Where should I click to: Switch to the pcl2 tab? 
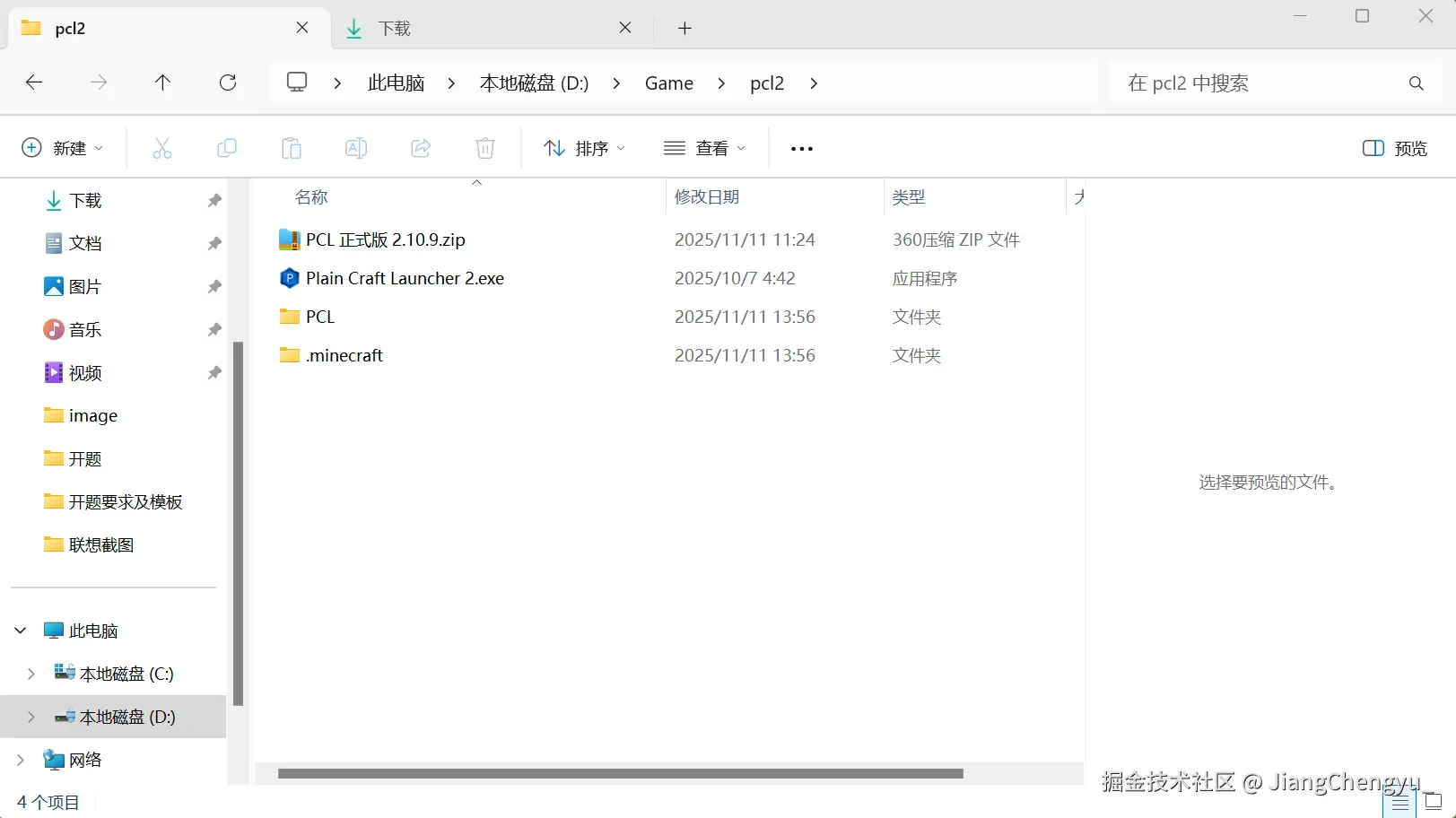169,28
